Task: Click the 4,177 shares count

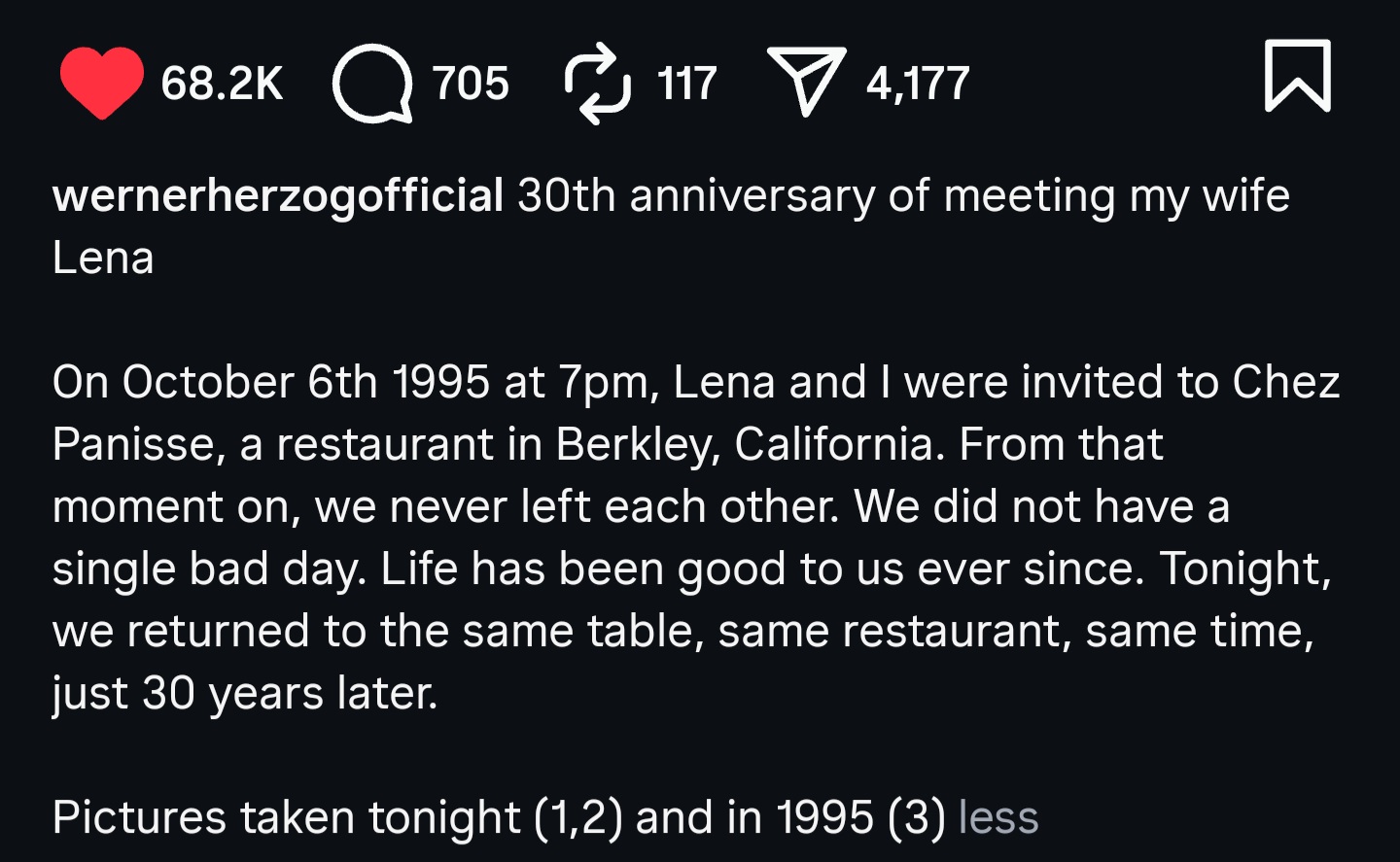Action: tap(918, 84)
